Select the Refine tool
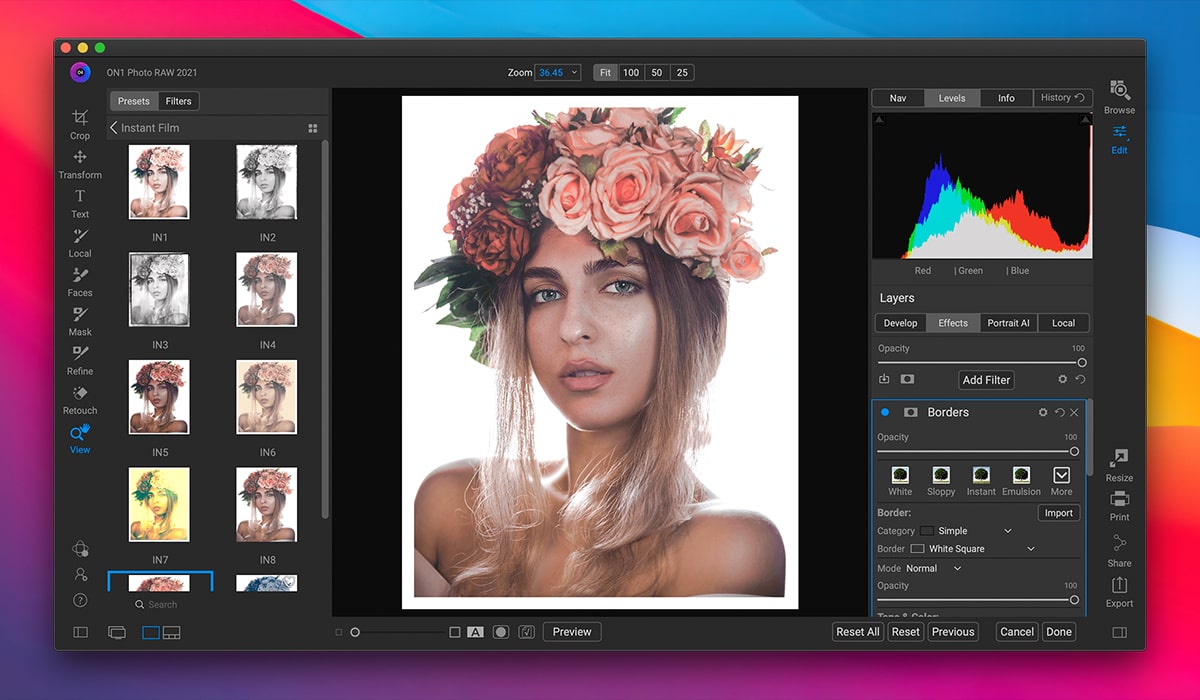 [80, 354]
